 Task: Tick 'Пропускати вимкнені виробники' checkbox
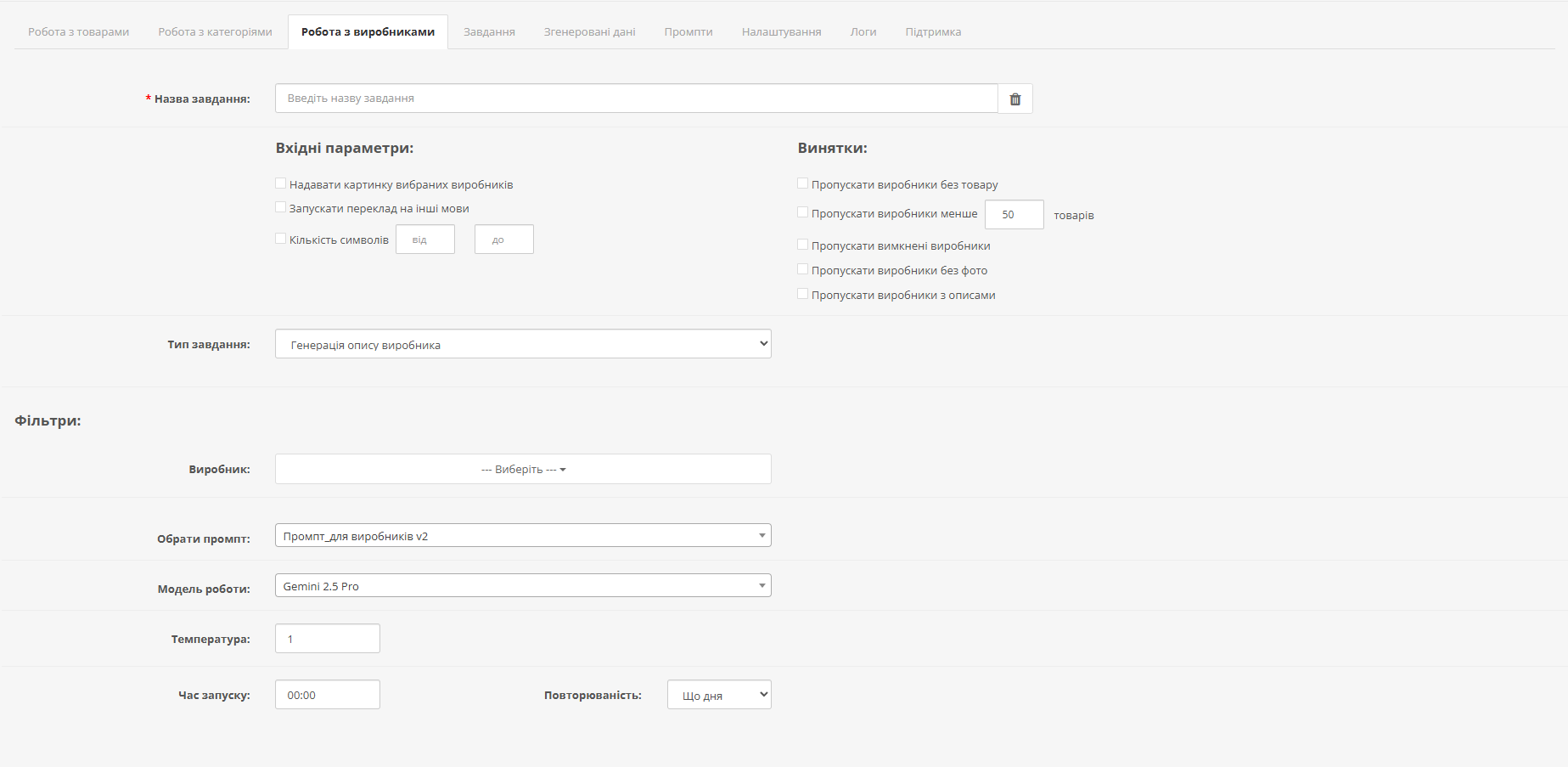click(x=803, y=245)
